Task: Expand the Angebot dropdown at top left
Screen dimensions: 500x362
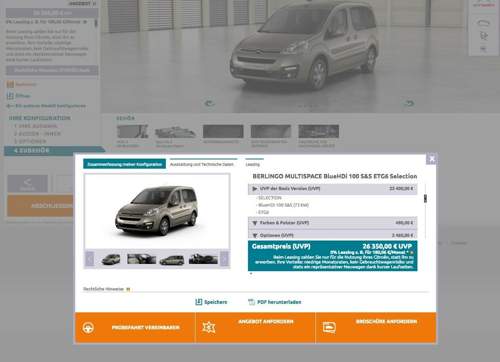Action: click(x=82, y=4)
